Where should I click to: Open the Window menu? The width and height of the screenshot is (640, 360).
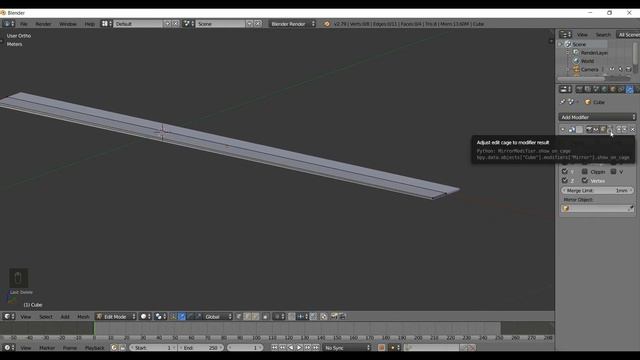[x=68, y=24]
